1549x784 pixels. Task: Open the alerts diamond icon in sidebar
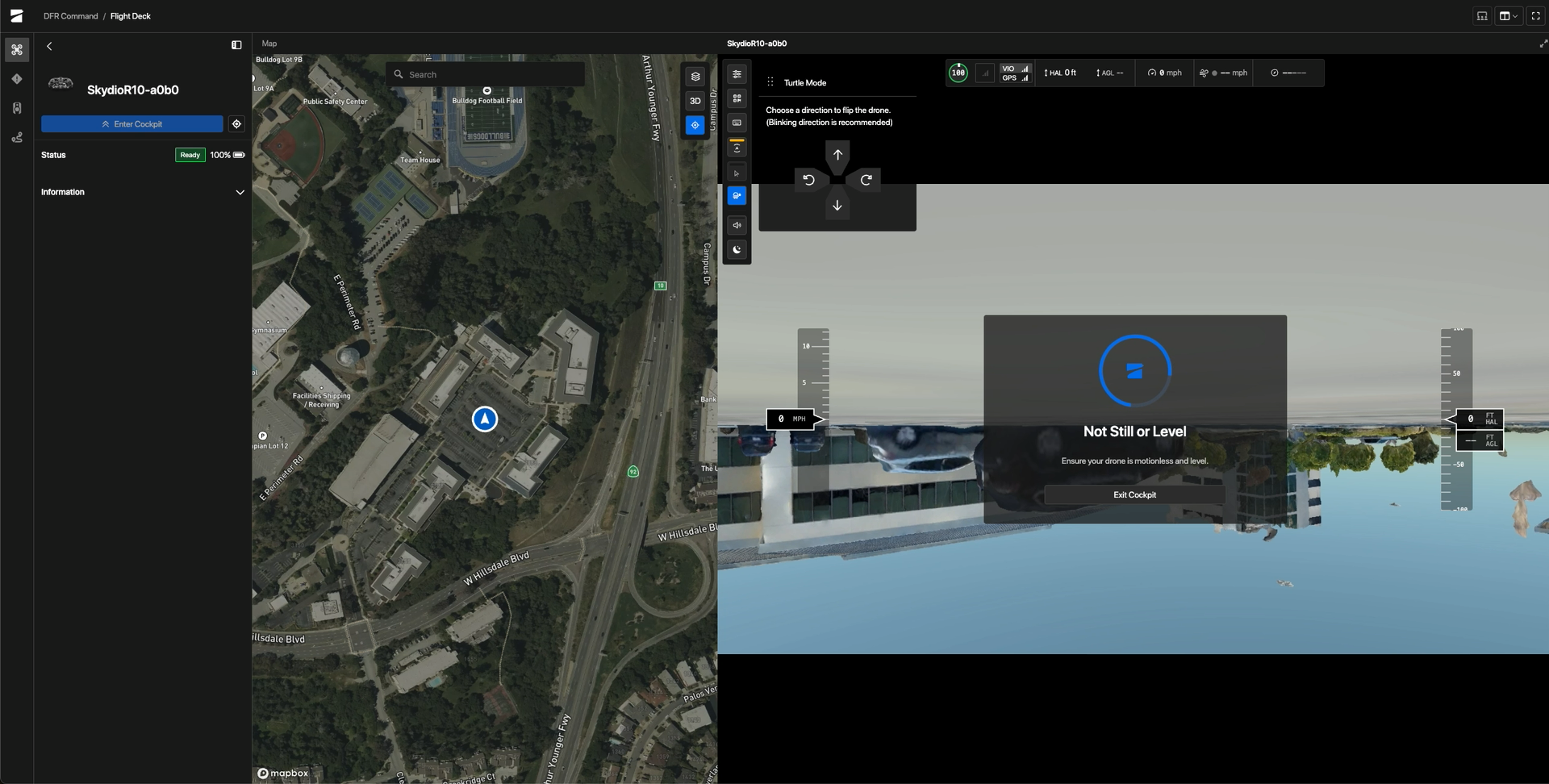pyautogui.click(x=17, y=79)
